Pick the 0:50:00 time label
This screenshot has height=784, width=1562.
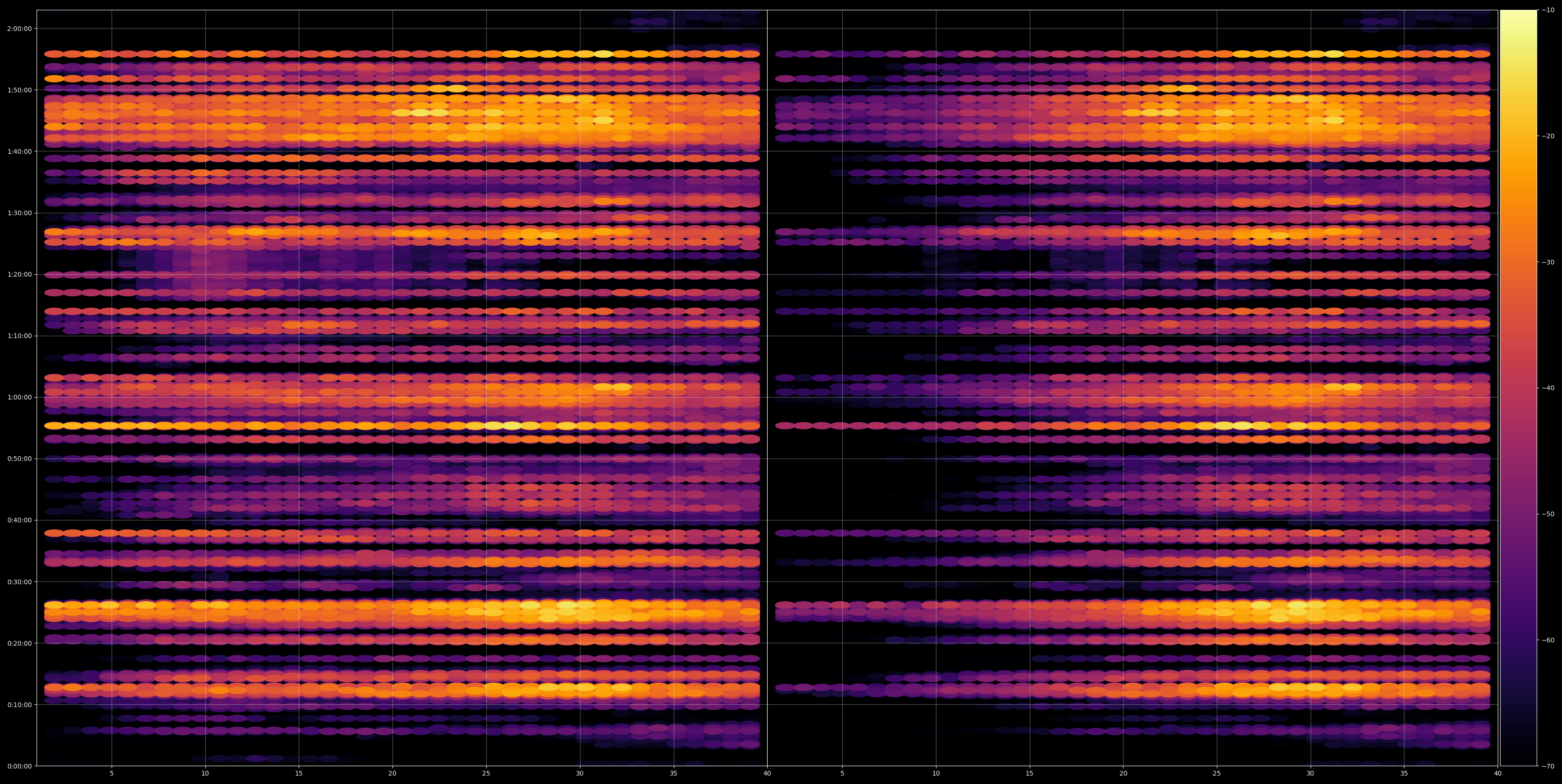tap(20, 459)
